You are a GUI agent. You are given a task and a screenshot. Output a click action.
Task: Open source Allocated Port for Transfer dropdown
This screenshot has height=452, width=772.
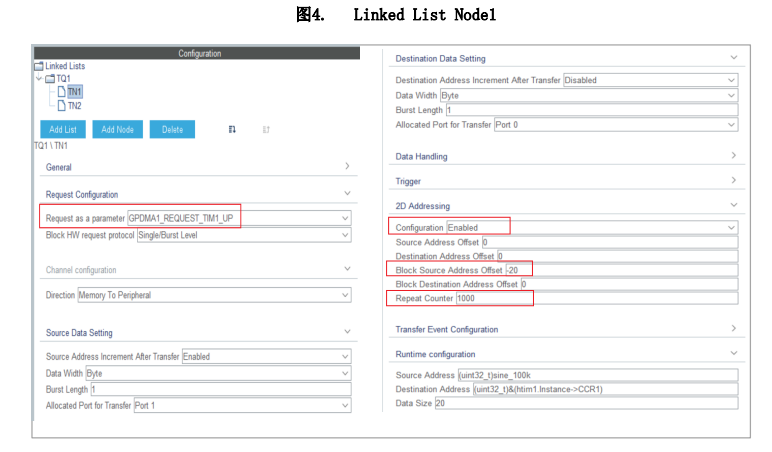coord(345,406)
